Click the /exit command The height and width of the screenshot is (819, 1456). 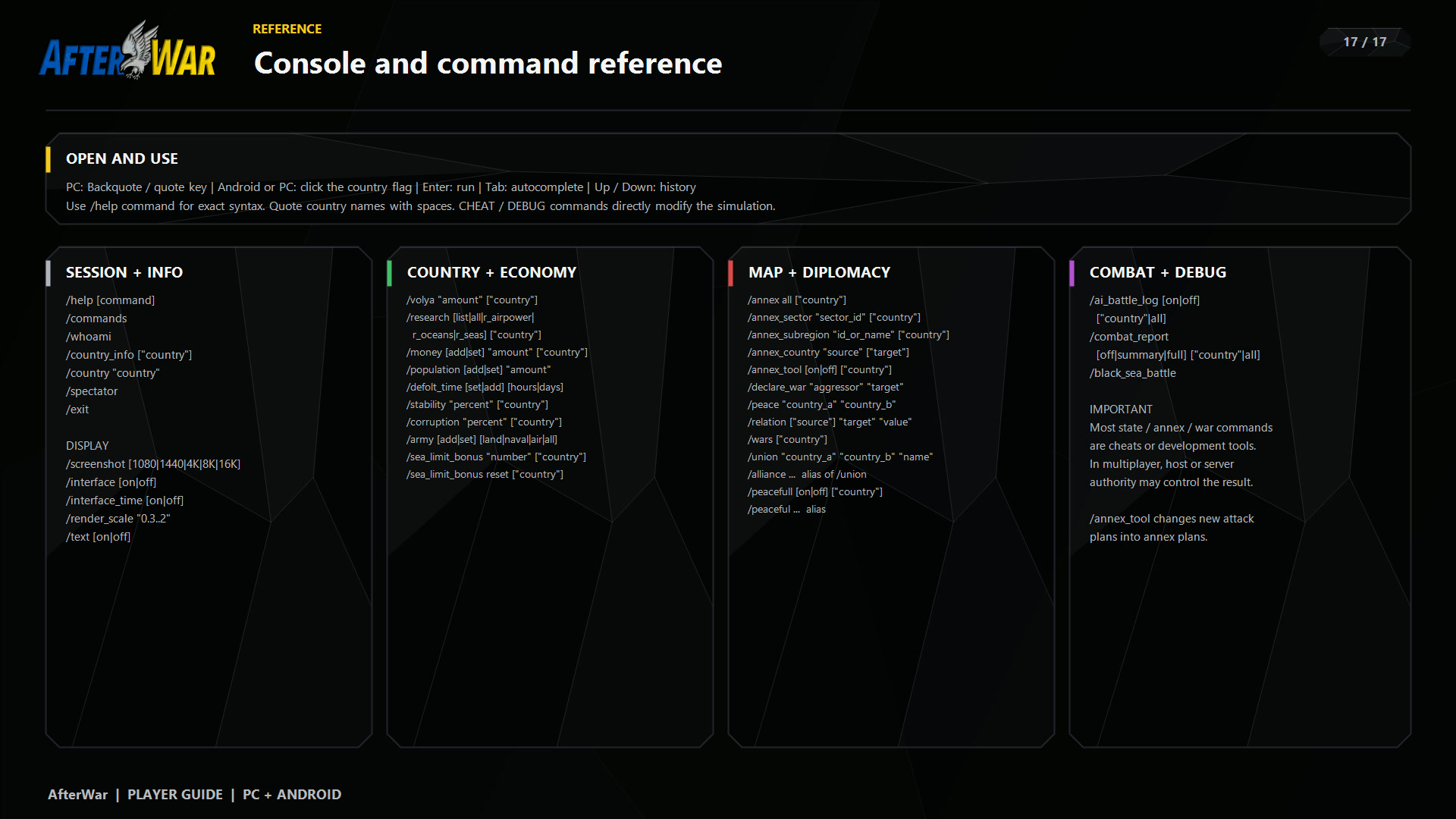click(x=77, y=409)
